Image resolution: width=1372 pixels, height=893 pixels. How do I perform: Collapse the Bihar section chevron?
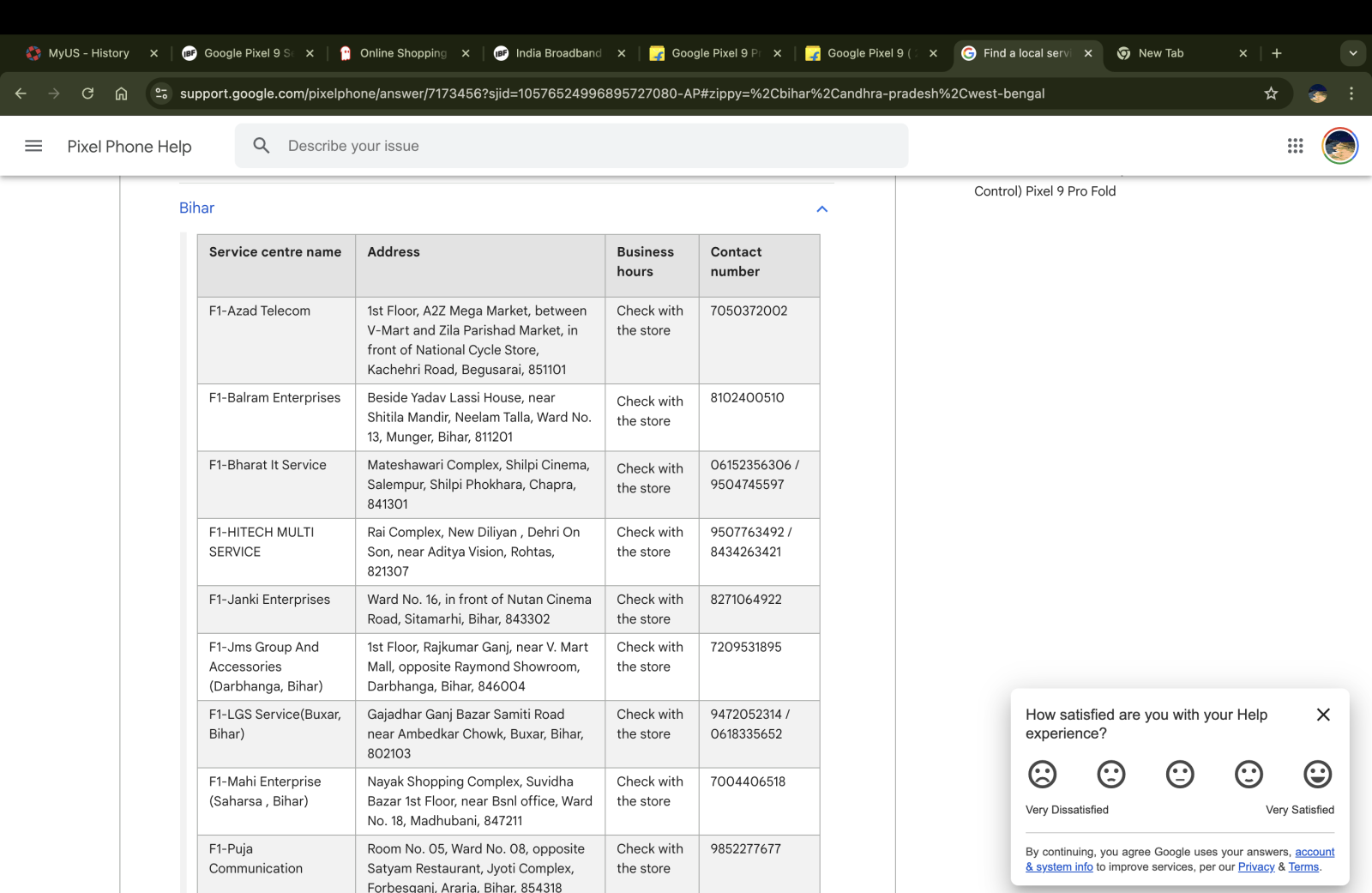(822, 208)
